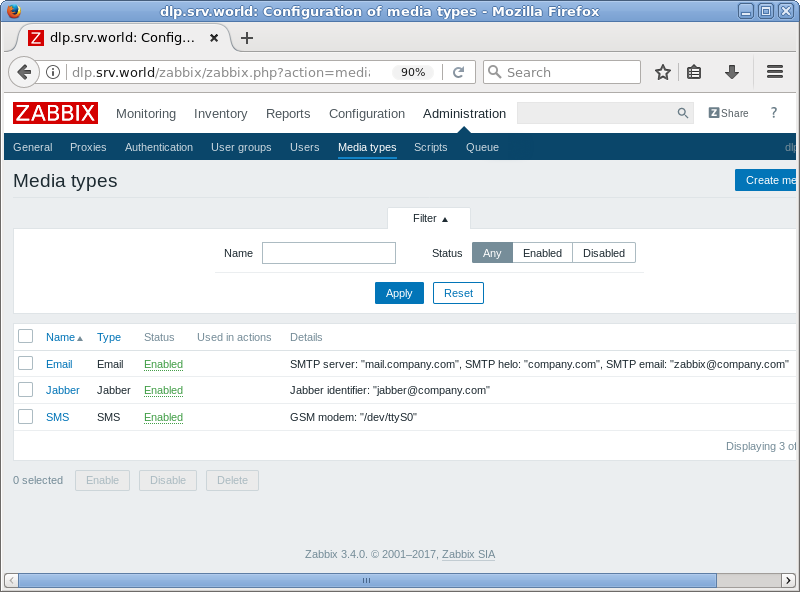Screen dimensions: 800x592
Task: Open the Administration menu
Action: click(464, 113)
